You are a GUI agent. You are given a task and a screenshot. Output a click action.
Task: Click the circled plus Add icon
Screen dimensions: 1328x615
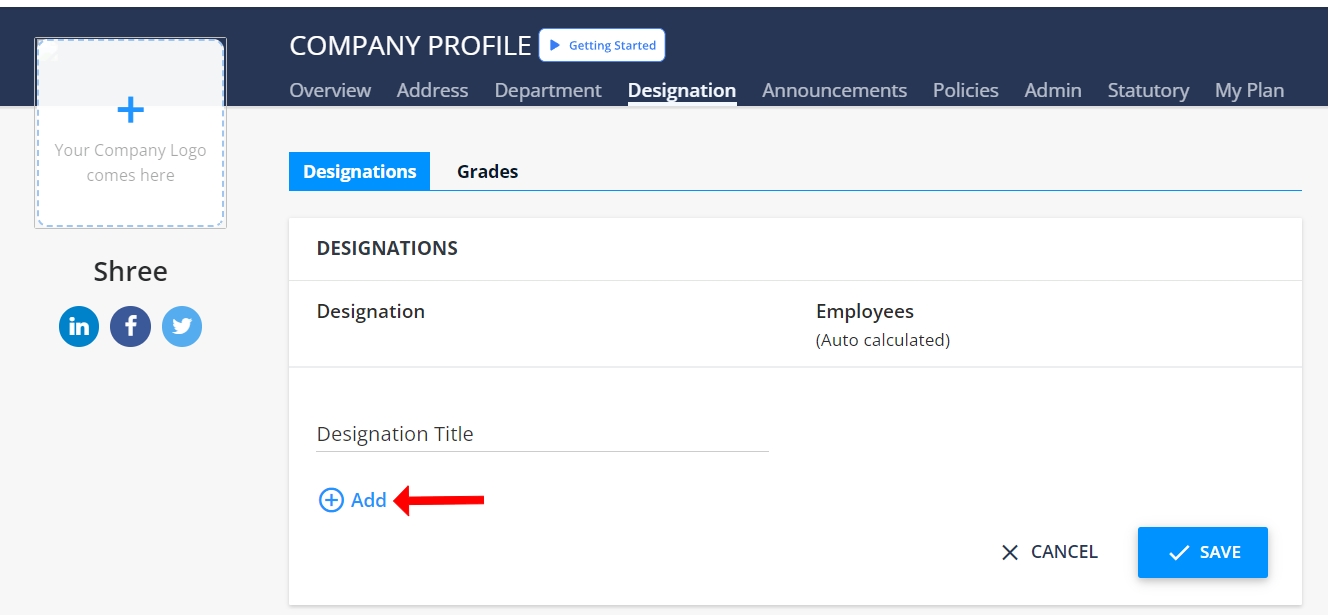331,499
